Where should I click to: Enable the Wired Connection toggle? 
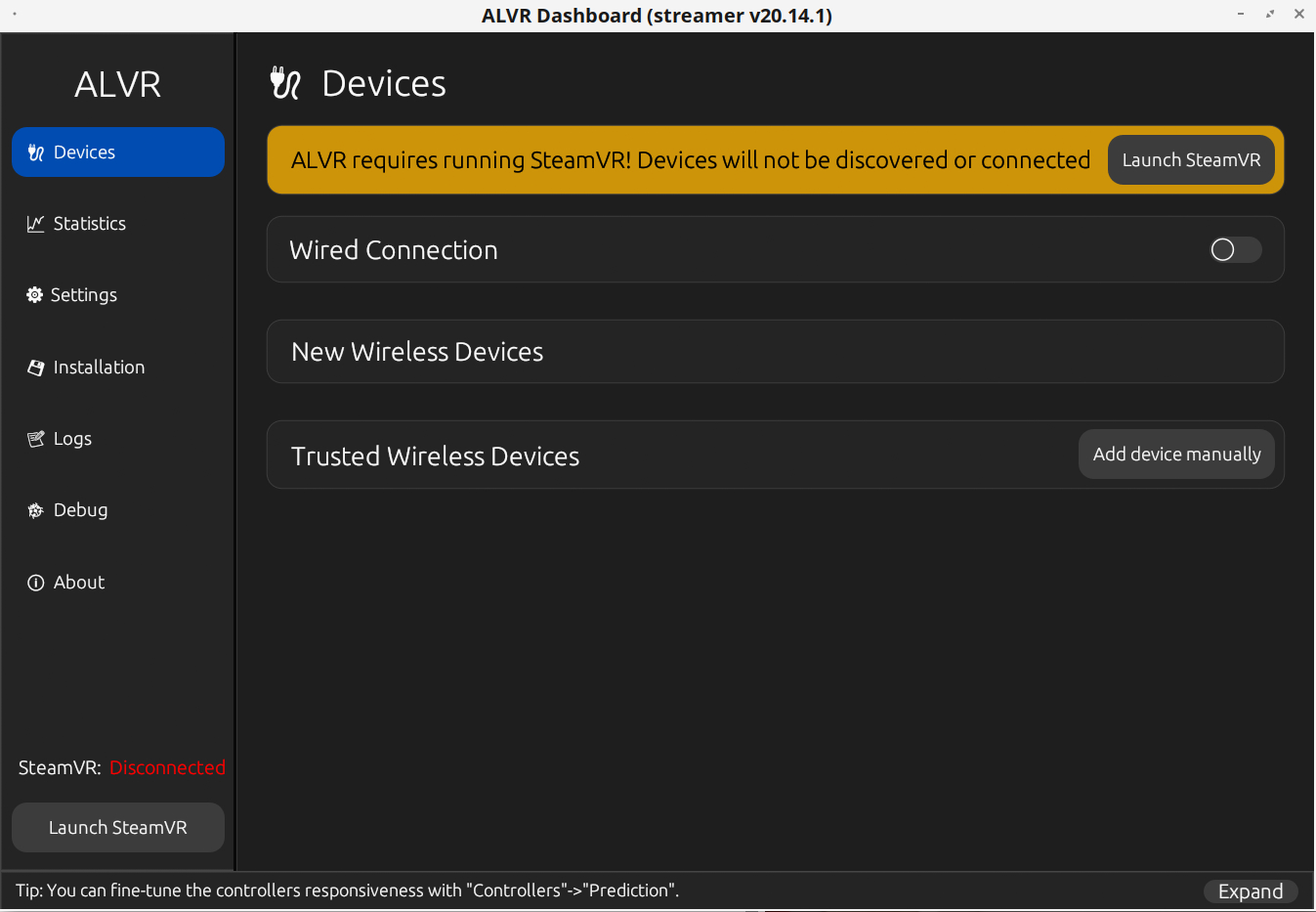click(x=1235, y=250)
